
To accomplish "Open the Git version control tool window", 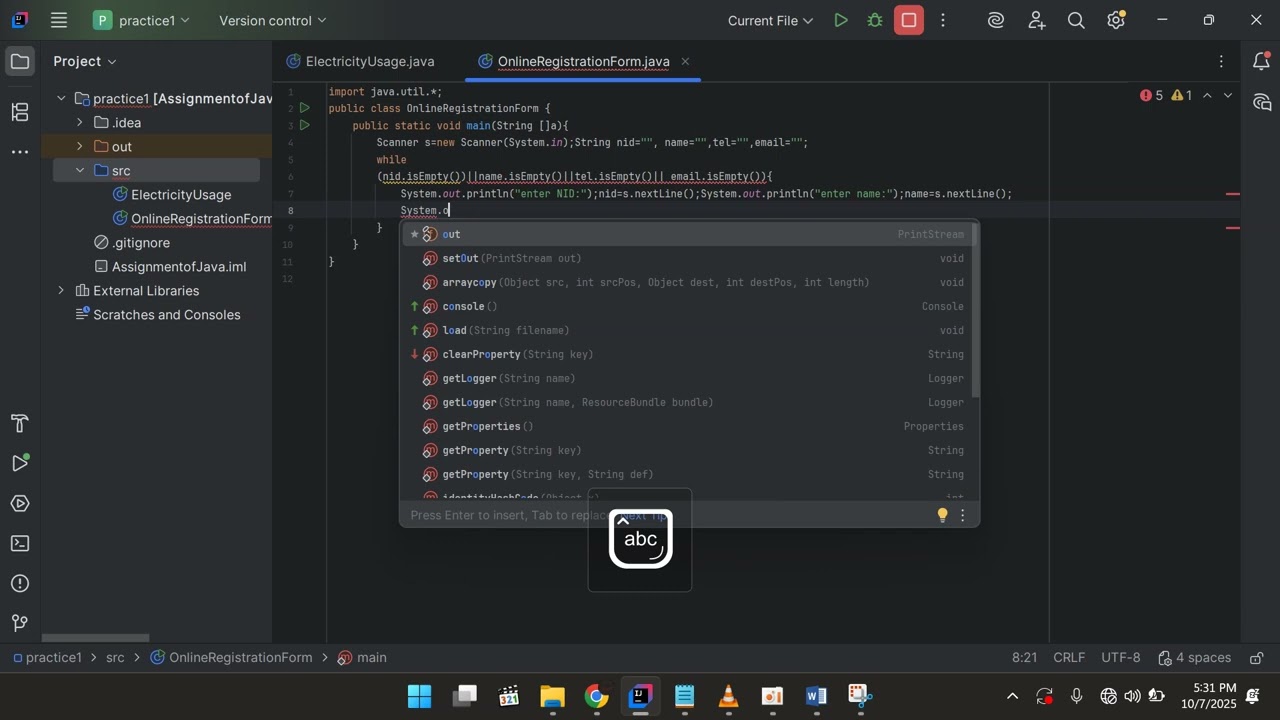I will (20, 623).
